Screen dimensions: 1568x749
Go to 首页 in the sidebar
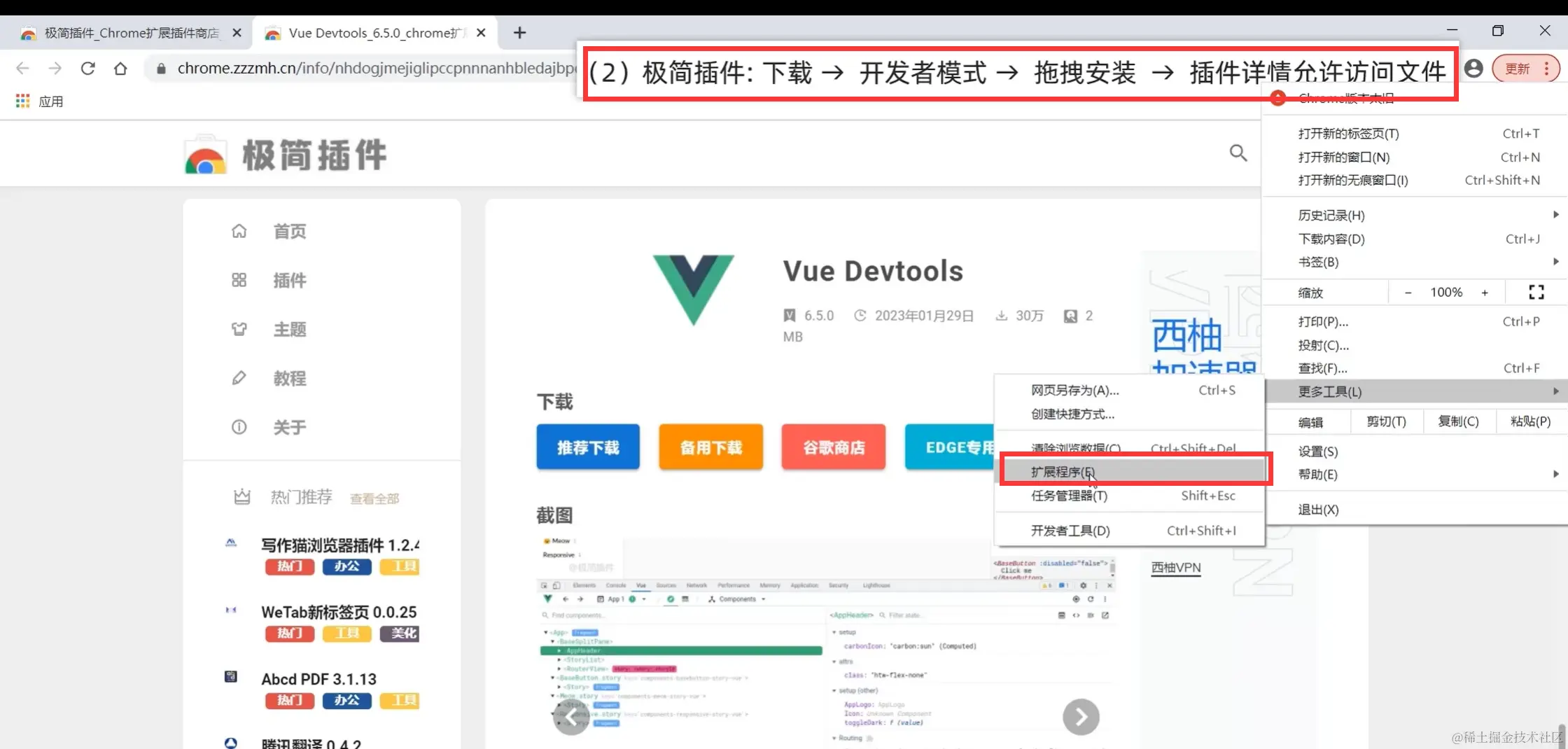coord(290,231)
